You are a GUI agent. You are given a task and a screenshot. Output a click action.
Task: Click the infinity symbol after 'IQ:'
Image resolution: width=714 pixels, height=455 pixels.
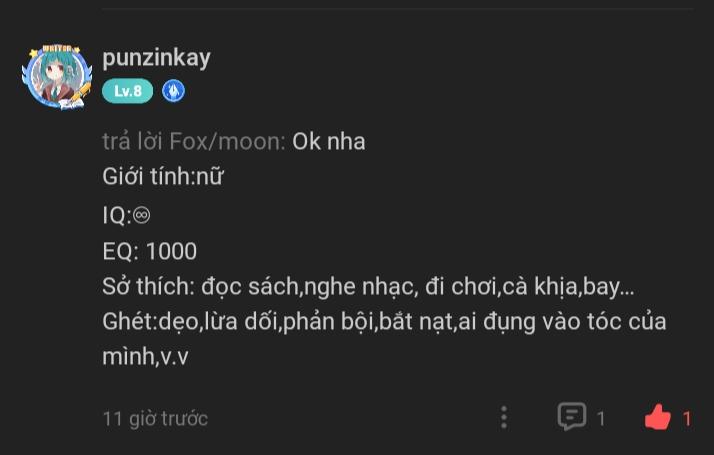click(x=141, y=214)
